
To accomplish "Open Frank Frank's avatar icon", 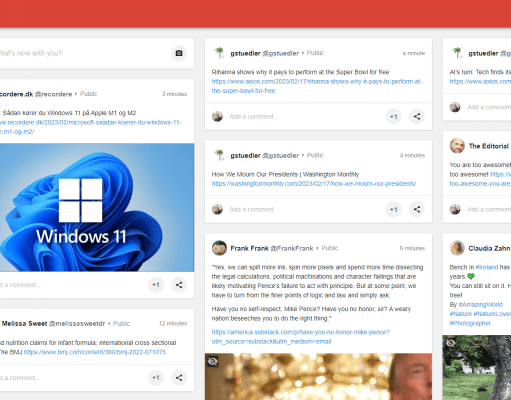I will (x=219, y=248).
